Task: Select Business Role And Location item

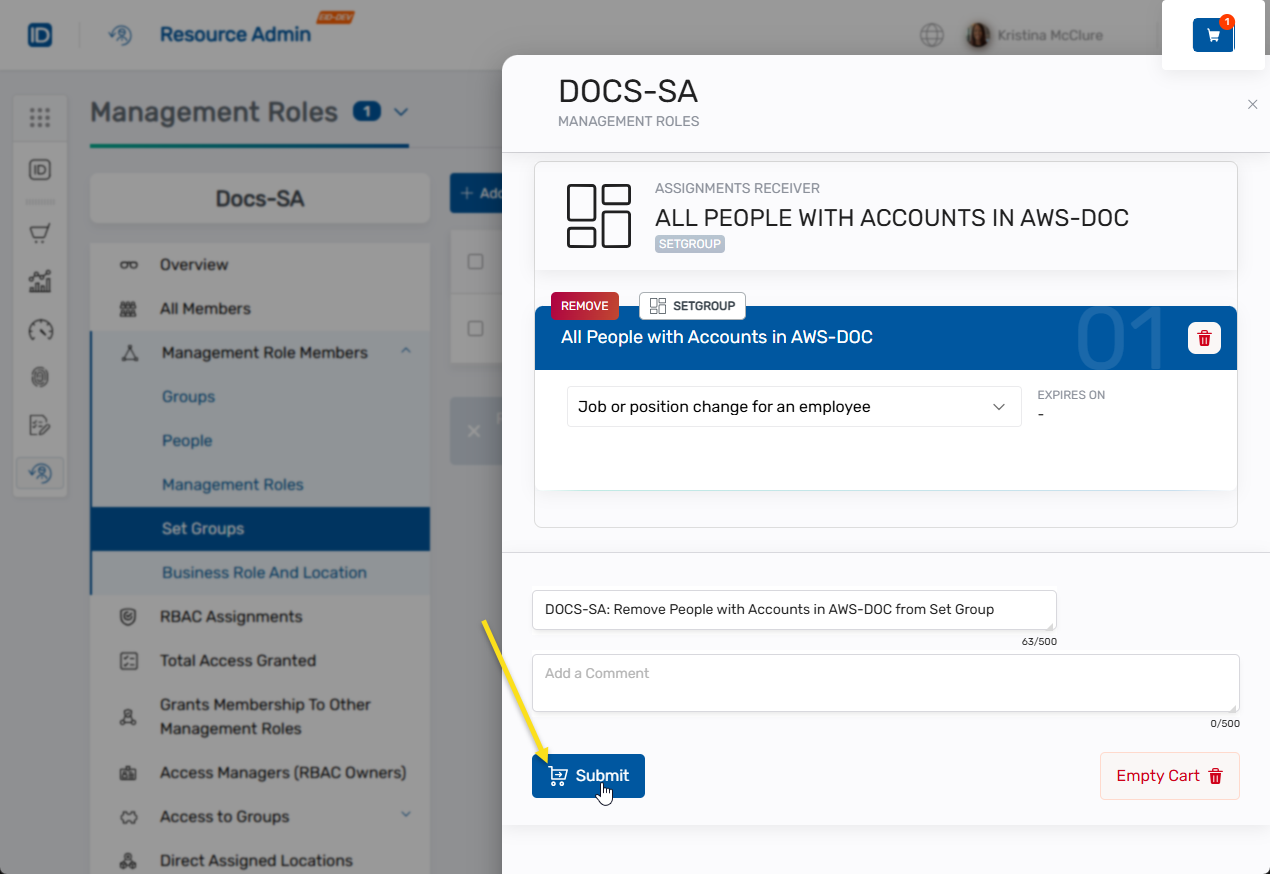Action: [x=264, y=573]
